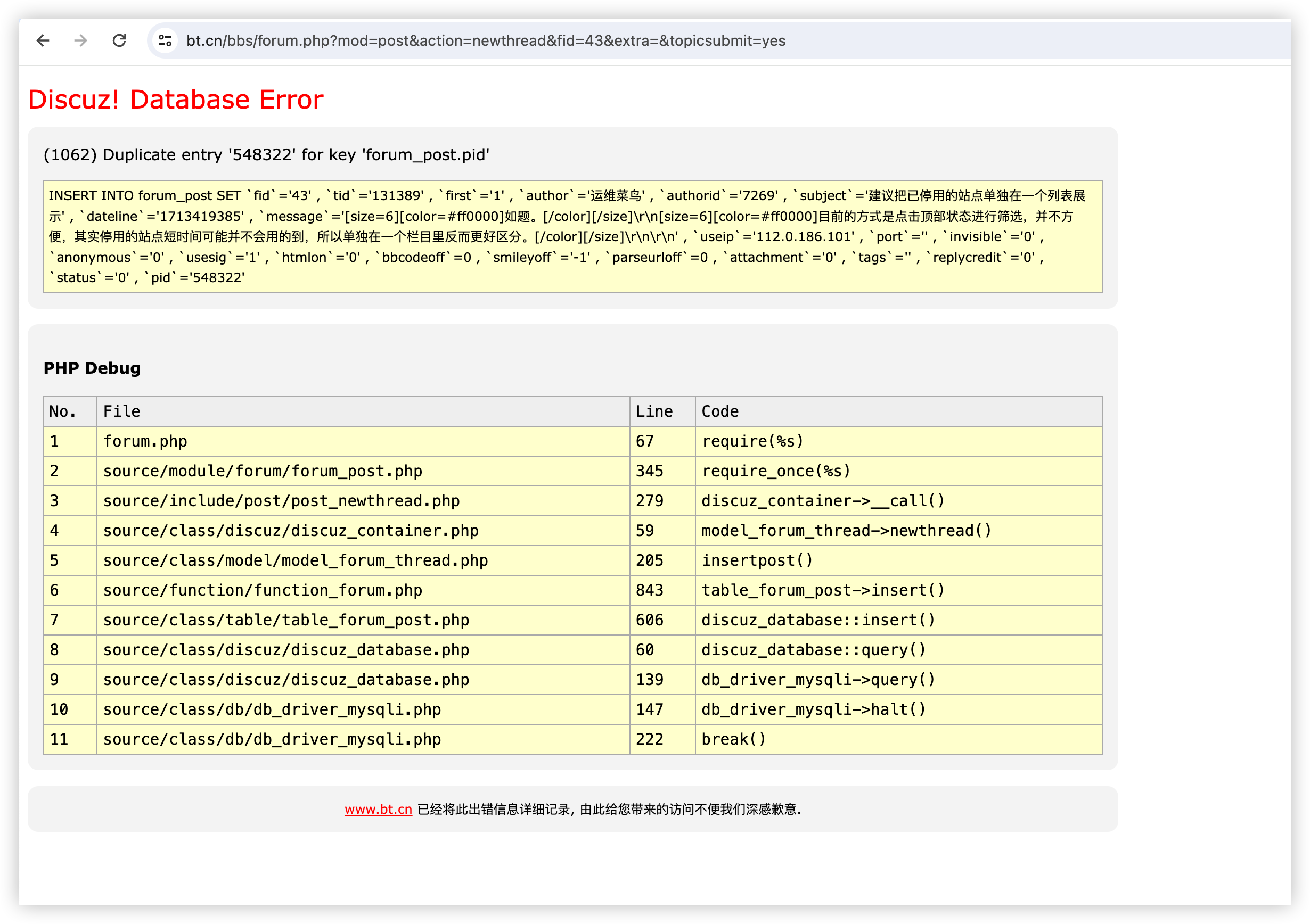Click line number 67 cell
The height and width of the screenshot is (924, 1310).
[662, 441]
